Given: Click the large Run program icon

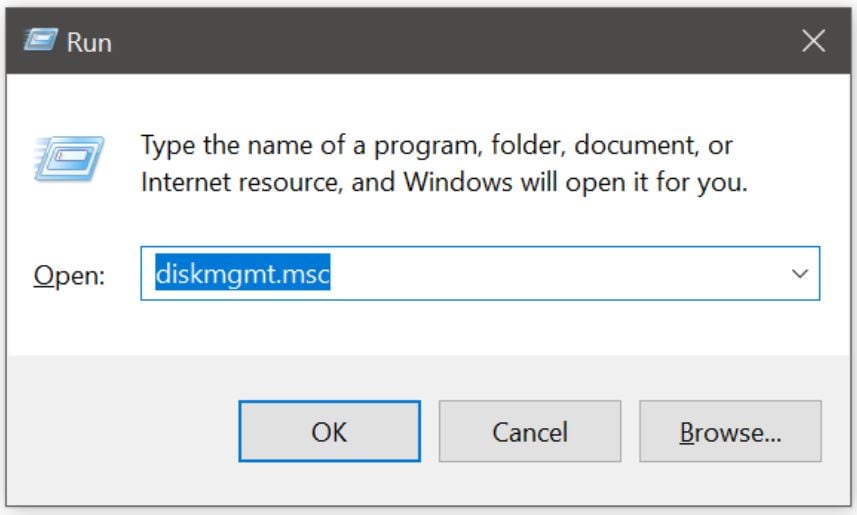Looking at the screenshot, I should point(67,160).
